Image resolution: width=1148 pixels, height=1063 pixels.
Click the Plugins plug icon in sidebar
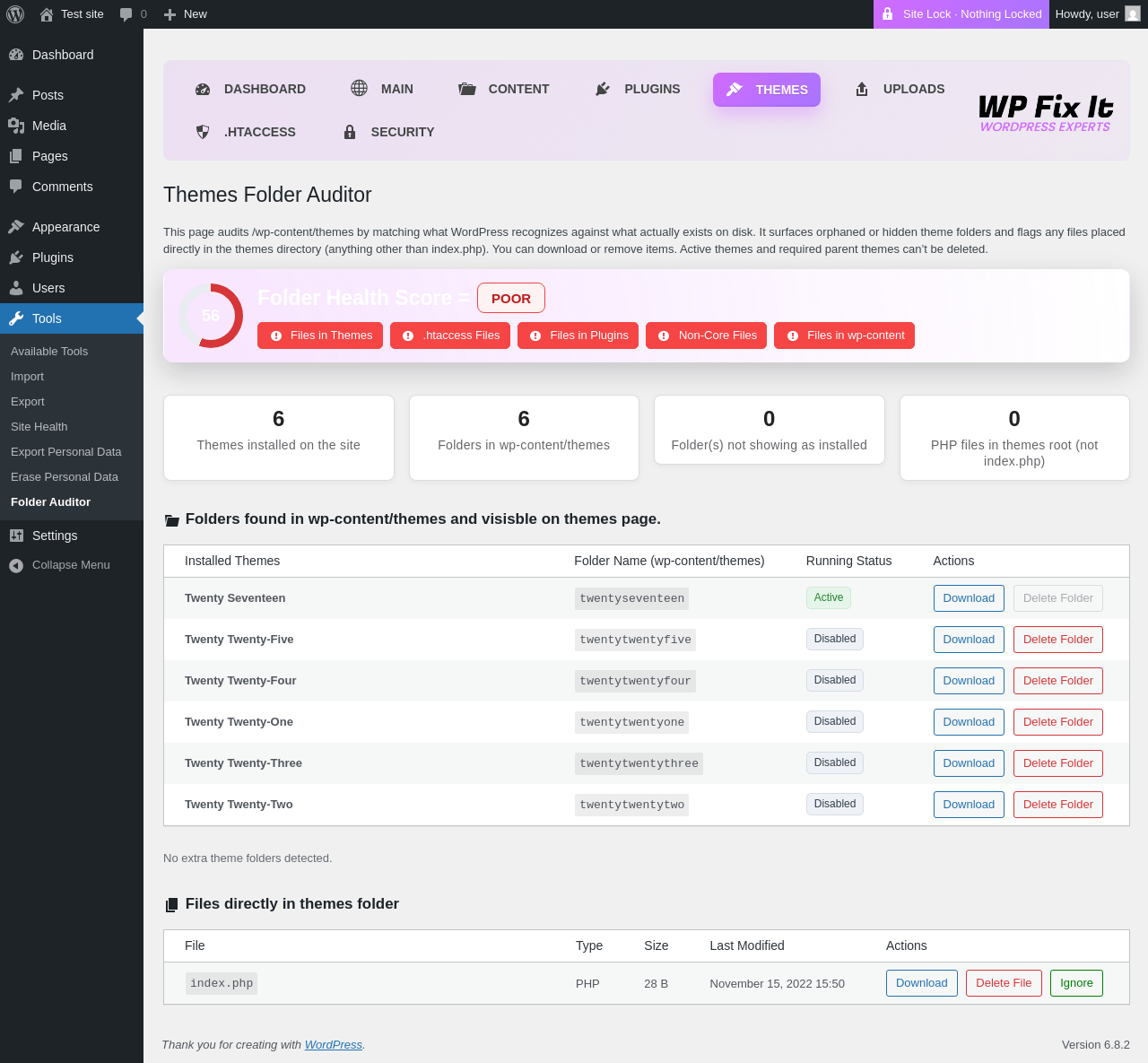tap(16, 257)
